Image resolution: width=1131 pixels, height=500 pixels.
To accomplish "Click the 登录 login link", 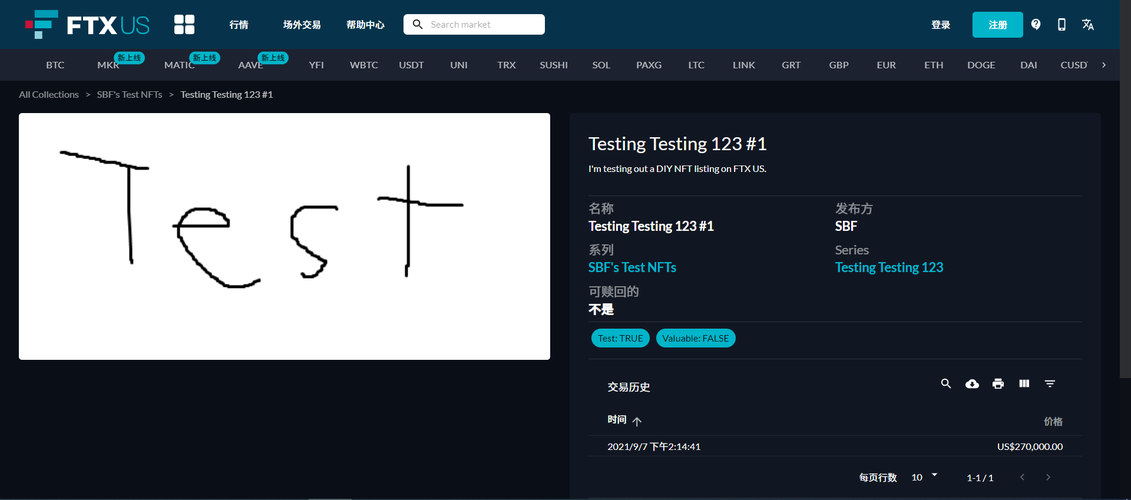I will pyautogui.click(x=941, y=25).
